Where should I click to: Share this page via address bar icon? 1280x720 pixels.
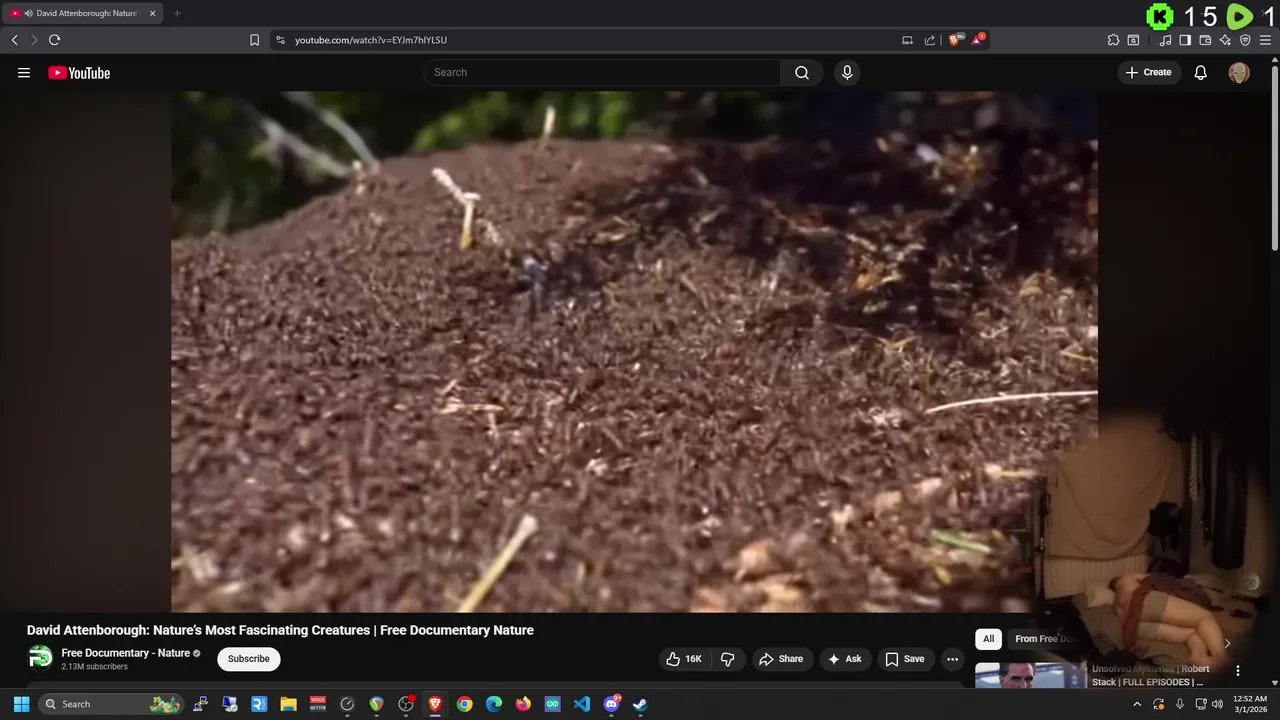click(x=929, y=40)
